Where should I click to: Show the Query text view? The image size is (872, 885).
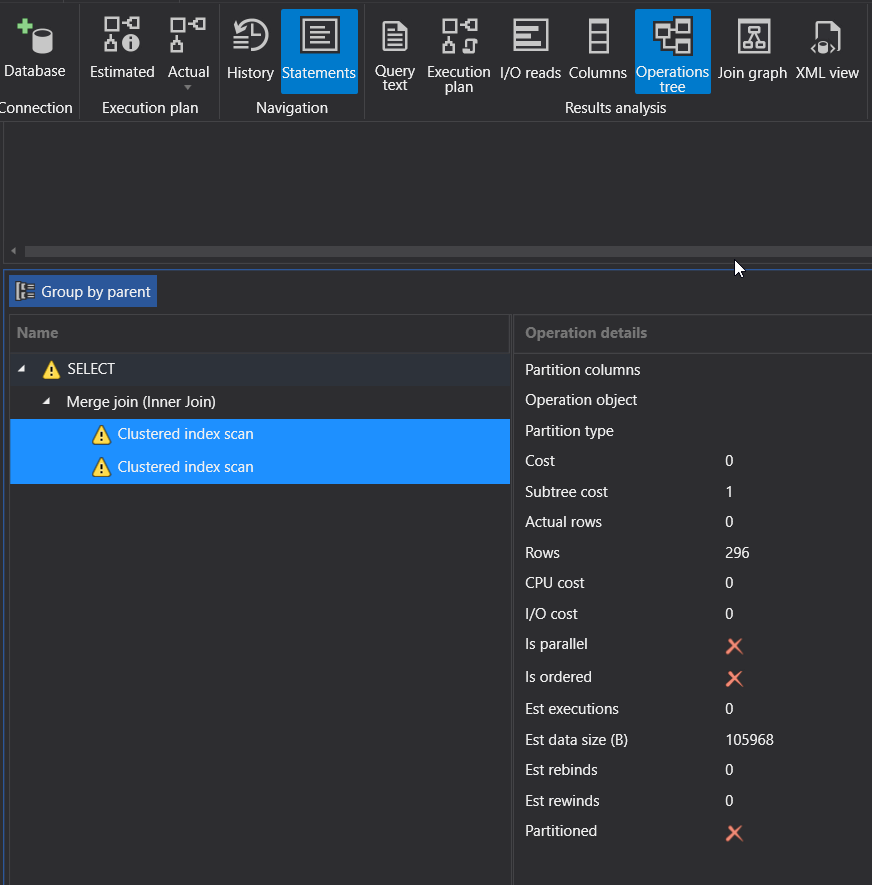[395, 52]
